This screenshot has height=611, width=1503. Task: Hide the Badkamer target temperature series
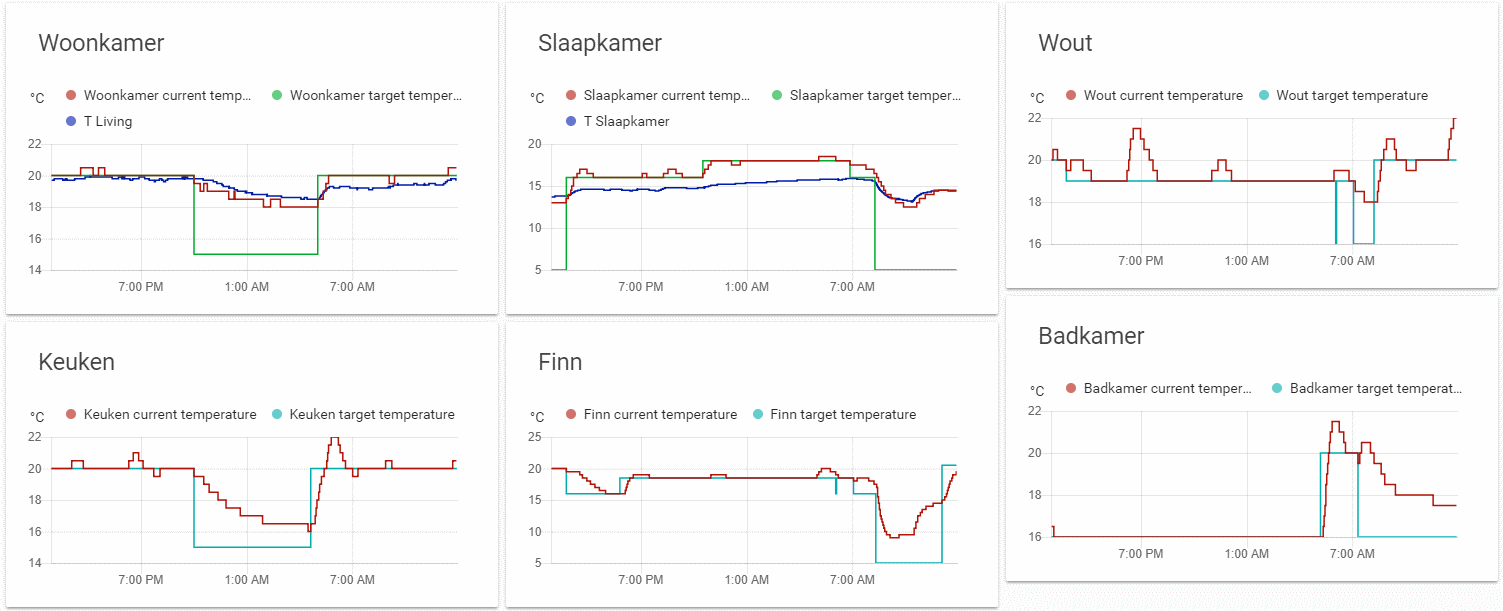1375,388
